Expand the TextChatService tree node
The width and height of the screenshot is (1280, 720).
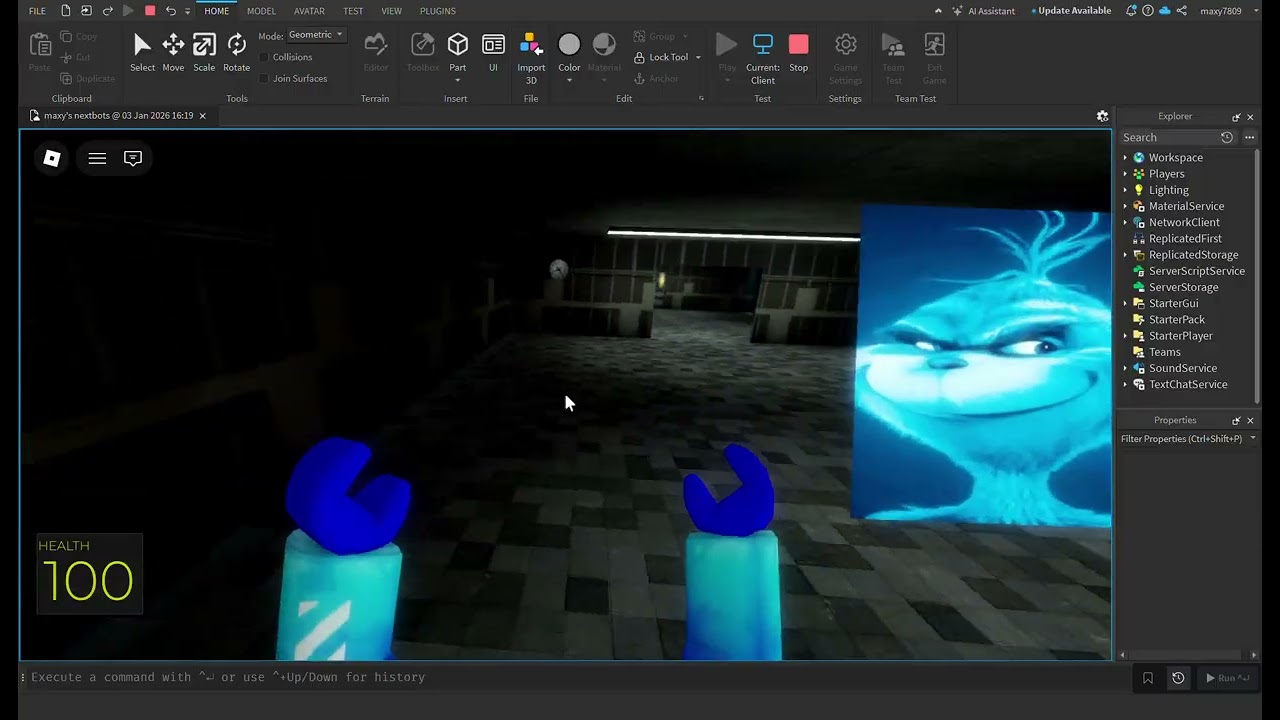pos(1125,385)
